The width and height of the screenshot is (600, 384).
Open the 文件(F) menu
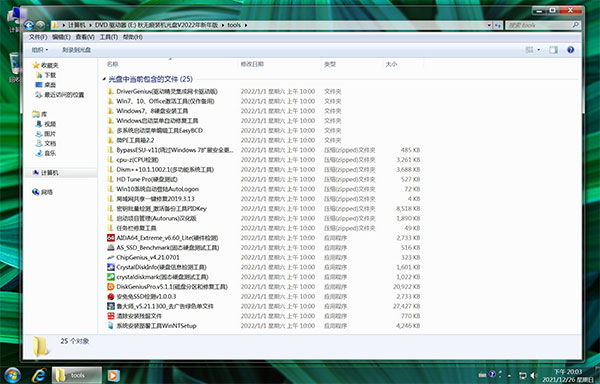point(38,37)
